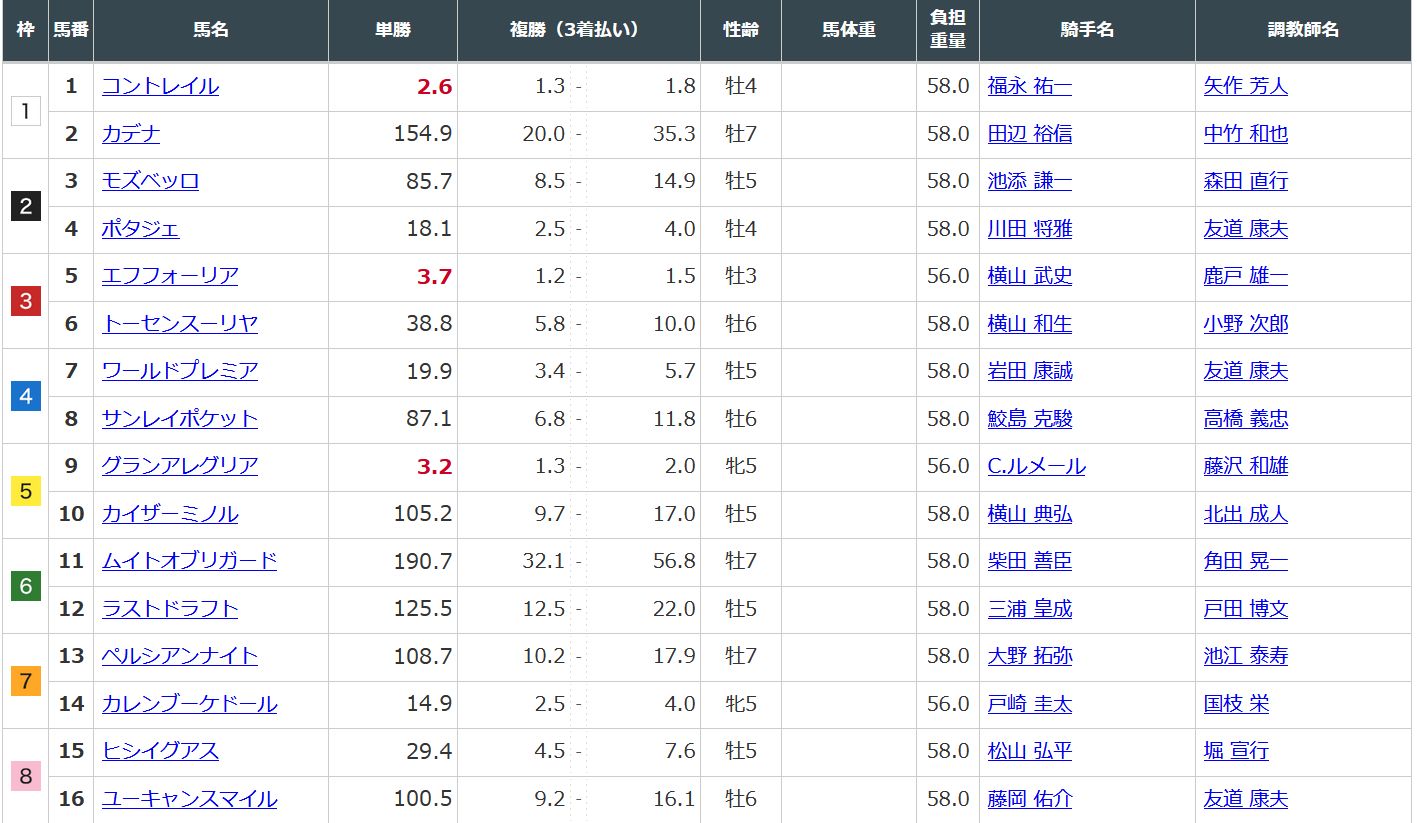
Task: View jockey 福永 祐一 page
Action: [x=1029, y=86]
